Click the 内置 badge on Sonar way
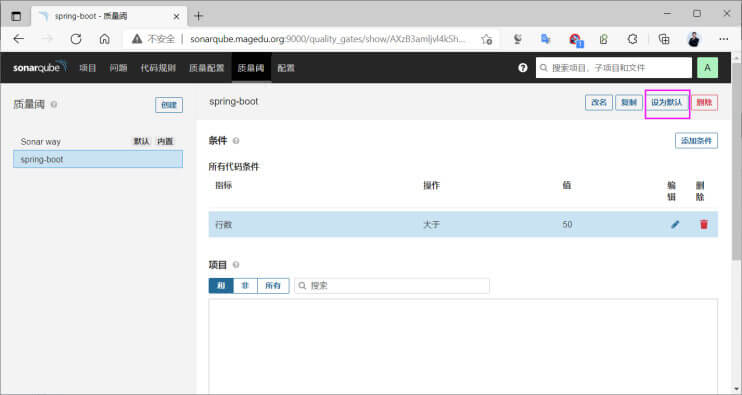 (x=165, y=141)
